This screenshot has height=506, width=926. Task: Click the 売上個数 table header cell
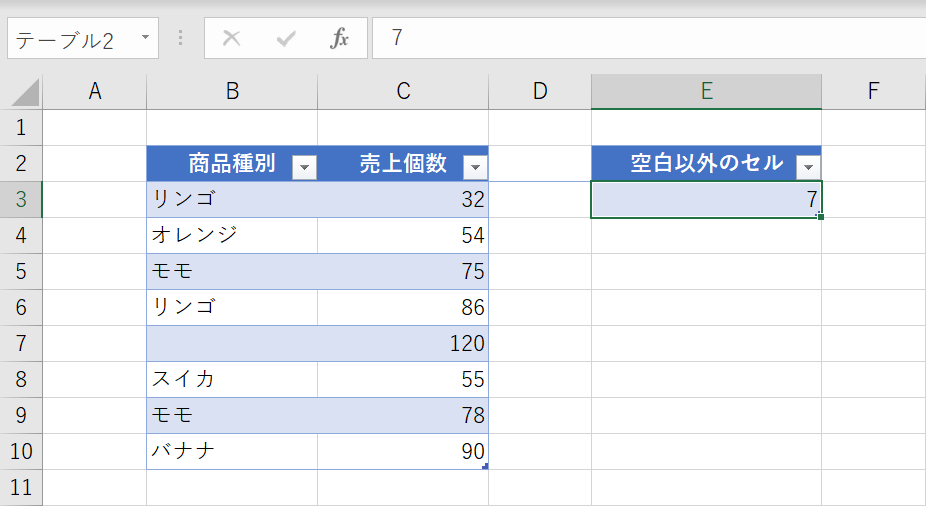pos(403,164)
